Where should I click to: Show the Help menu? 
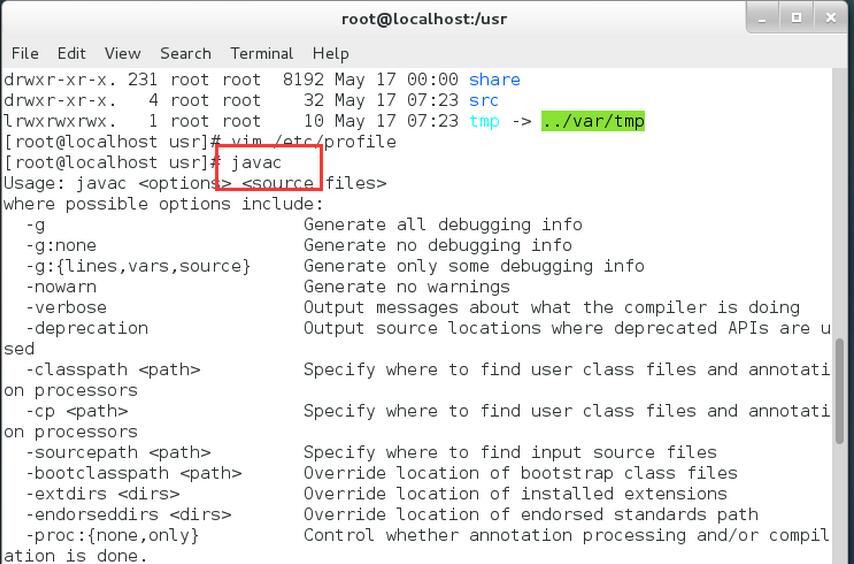[330, 53]
